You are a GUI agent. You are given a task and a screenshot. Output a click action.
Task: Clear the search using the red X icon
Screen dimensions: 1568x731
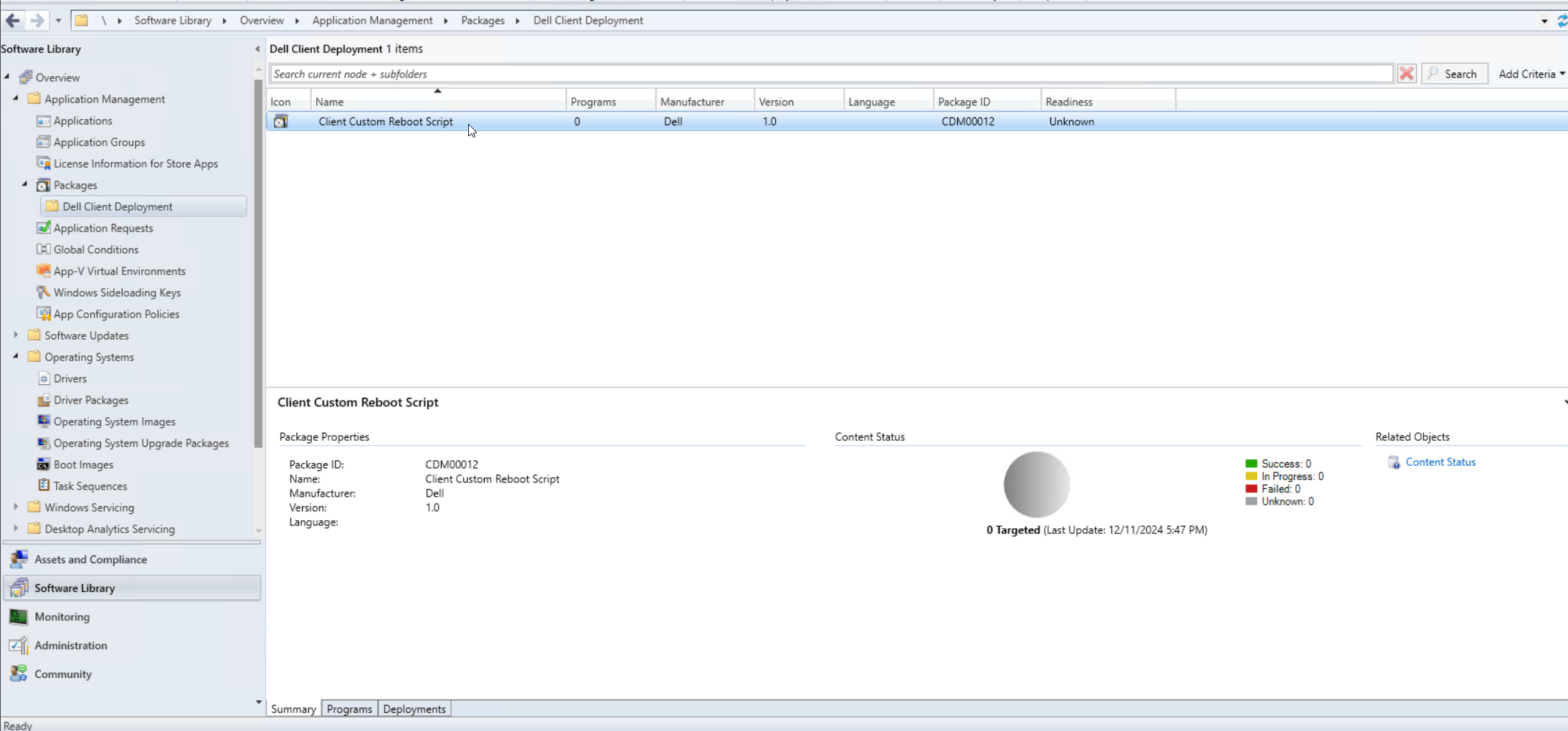coord(1405,73)
